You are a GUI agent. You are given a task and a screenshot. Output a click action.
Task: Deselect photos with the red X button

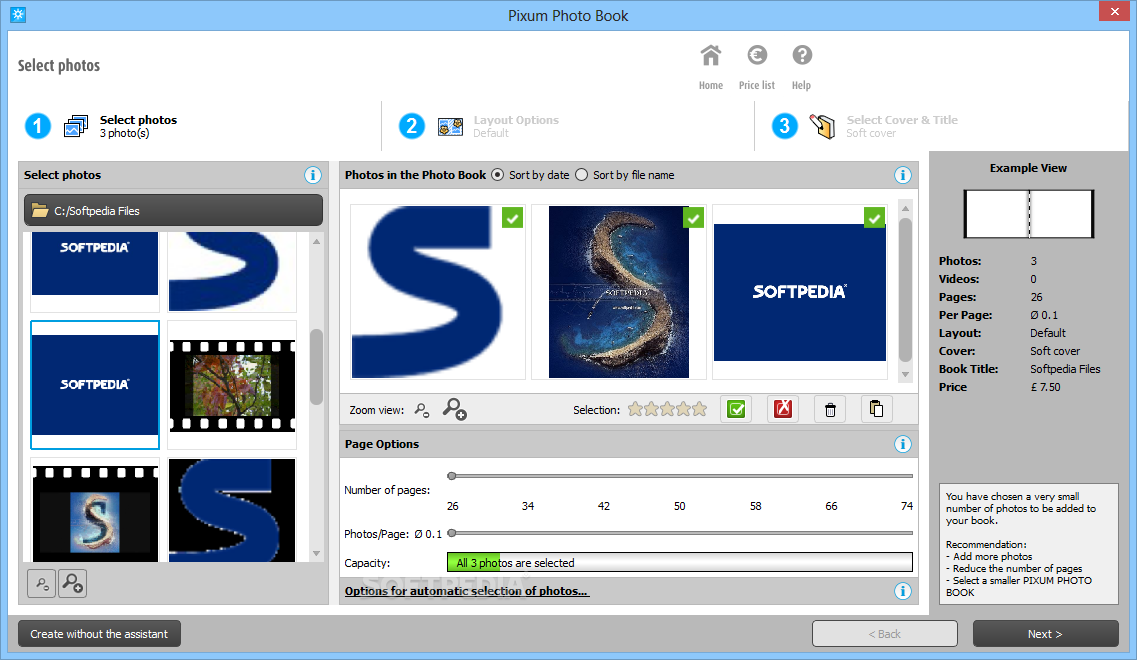point(783,410)
